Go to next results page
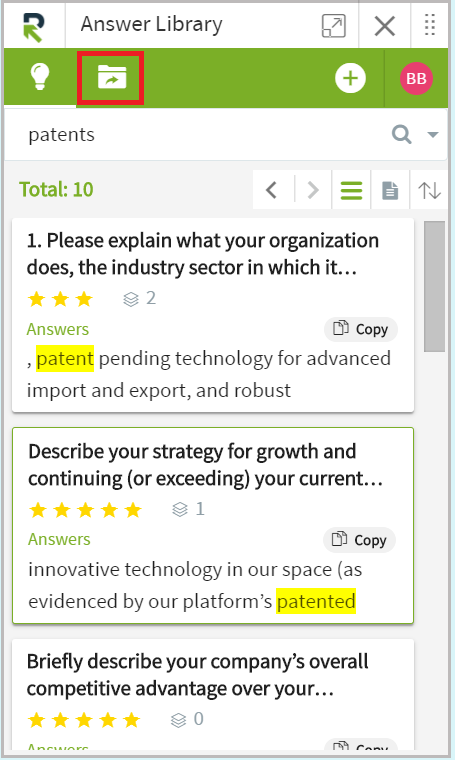 click(x=313, y=190)
